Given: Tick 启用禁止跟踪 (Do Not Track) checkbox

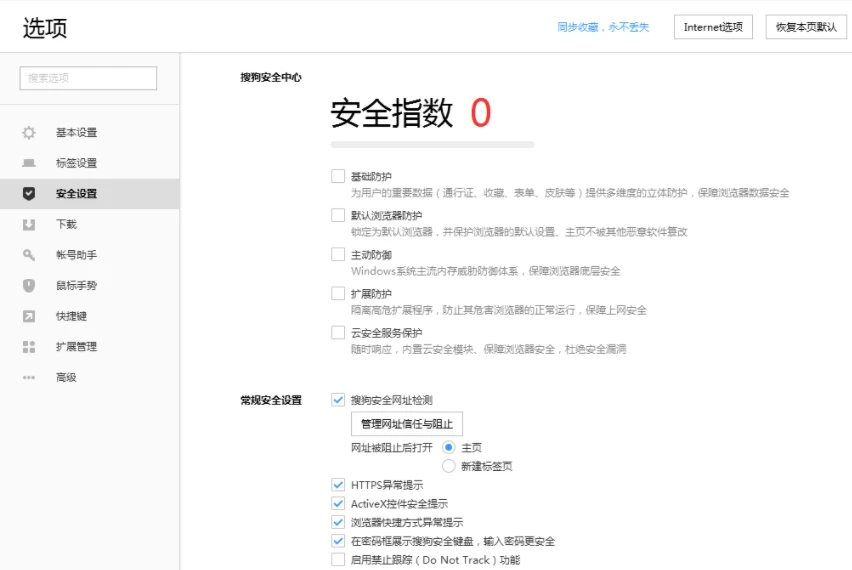Looking at the screenshot, I should point(338,560).
